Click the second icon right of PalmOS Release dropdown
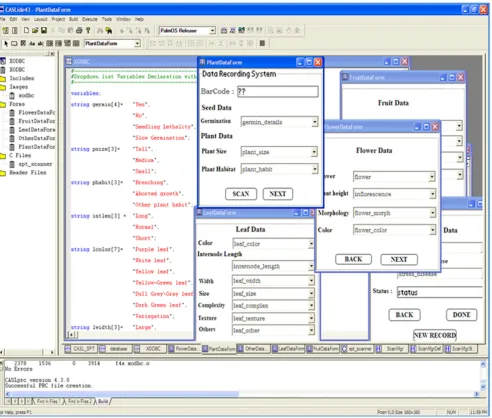Screen dimensions: 492x418 tap(233, 31)
